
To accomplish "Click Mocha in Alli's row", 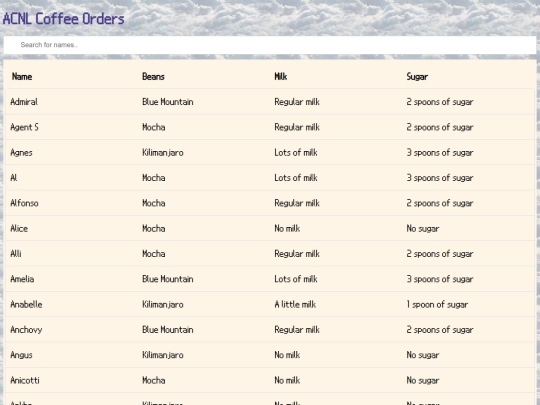I will 154,253.
